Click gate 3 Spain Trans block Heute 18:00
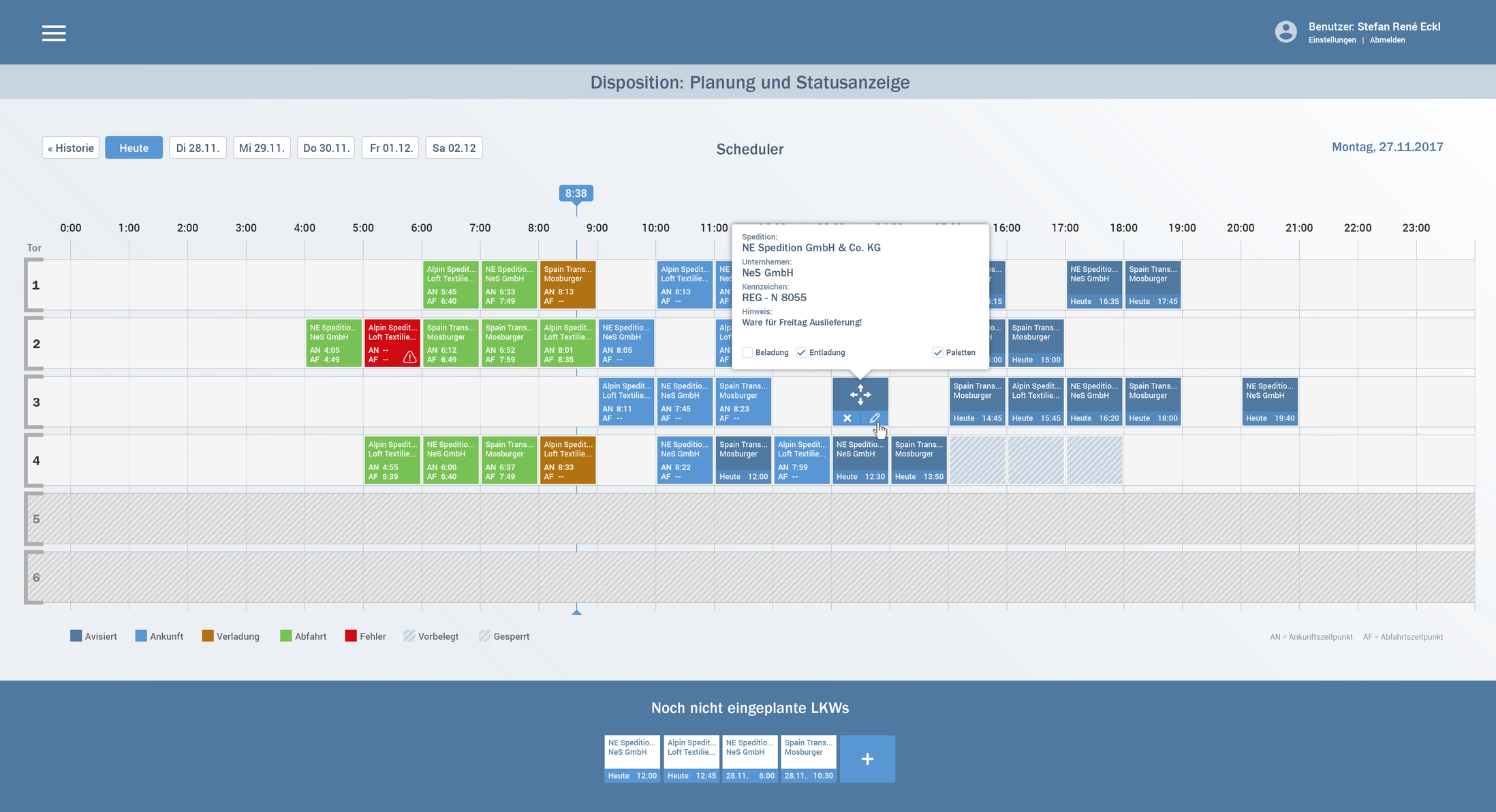 point(1153,402)
